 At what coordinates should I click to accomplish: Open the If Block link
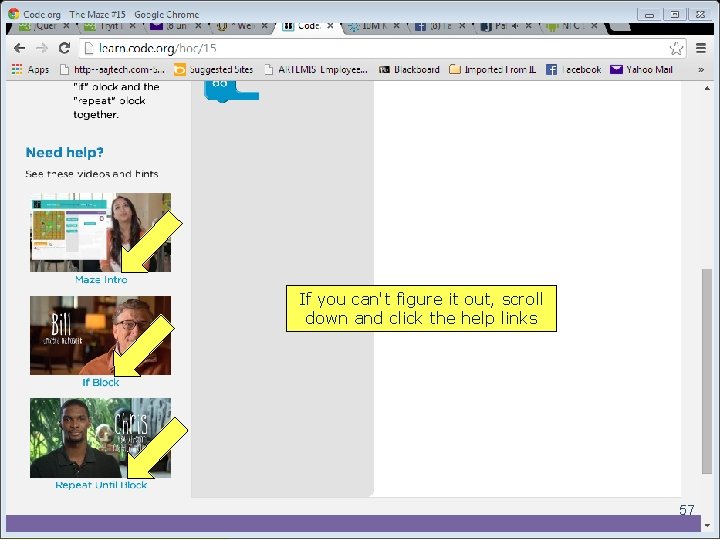101,382
